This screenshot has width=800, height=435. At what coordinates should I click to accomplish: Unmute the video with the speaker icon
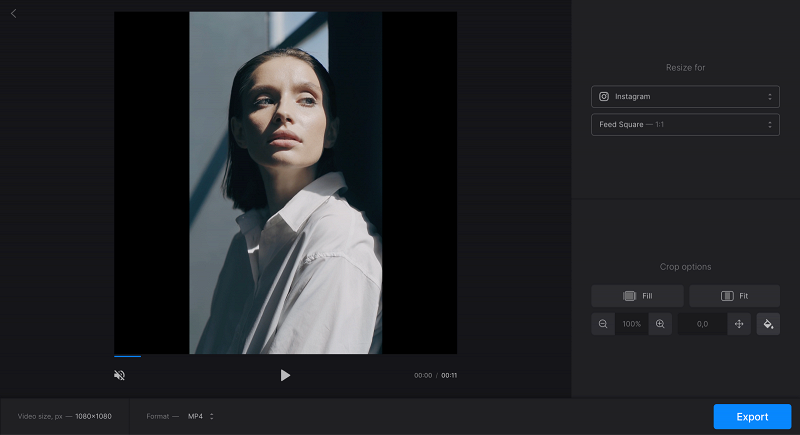[x=119, y=375]
